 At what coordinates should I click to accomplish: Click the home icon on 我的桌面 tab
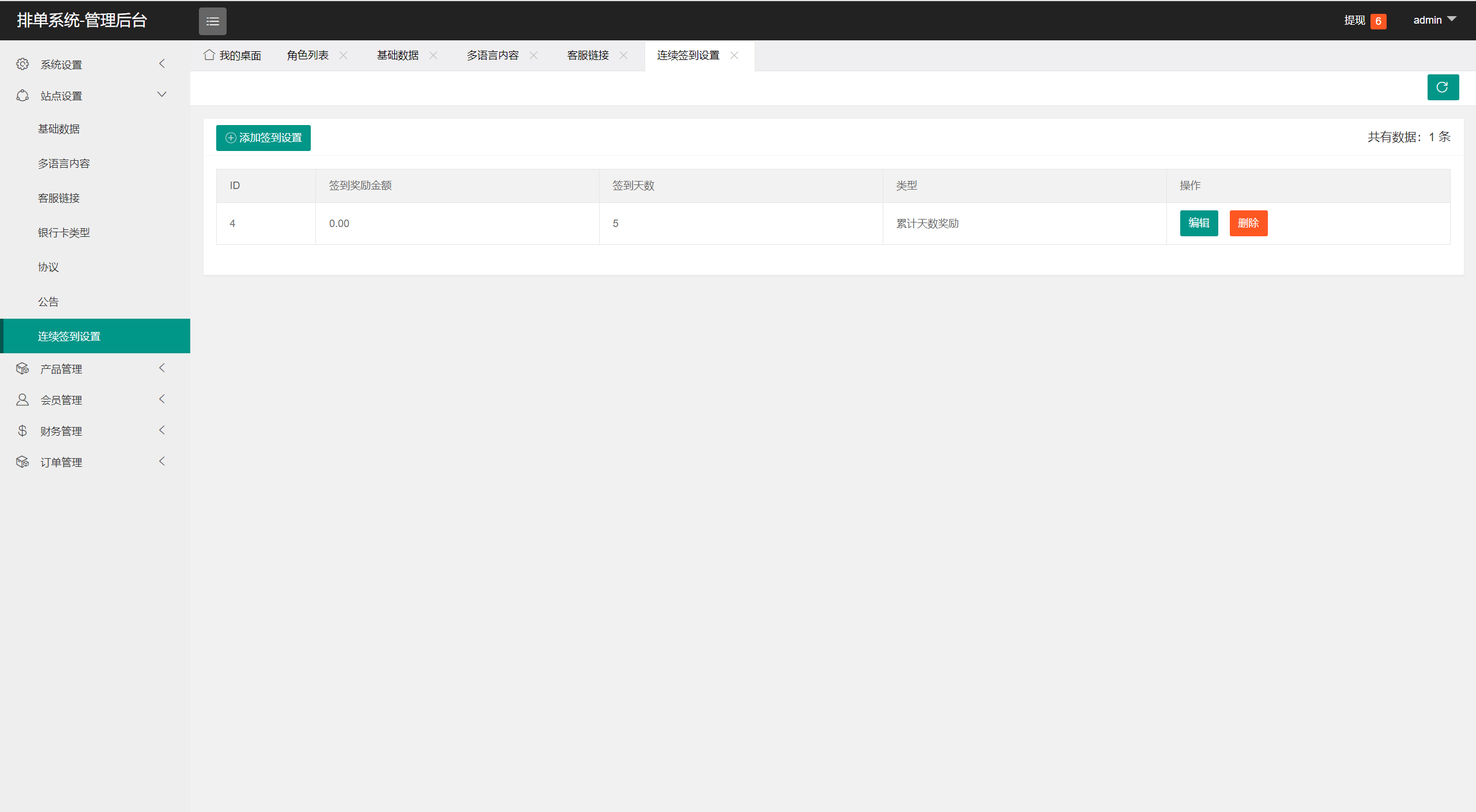click(x=209, y=55)
